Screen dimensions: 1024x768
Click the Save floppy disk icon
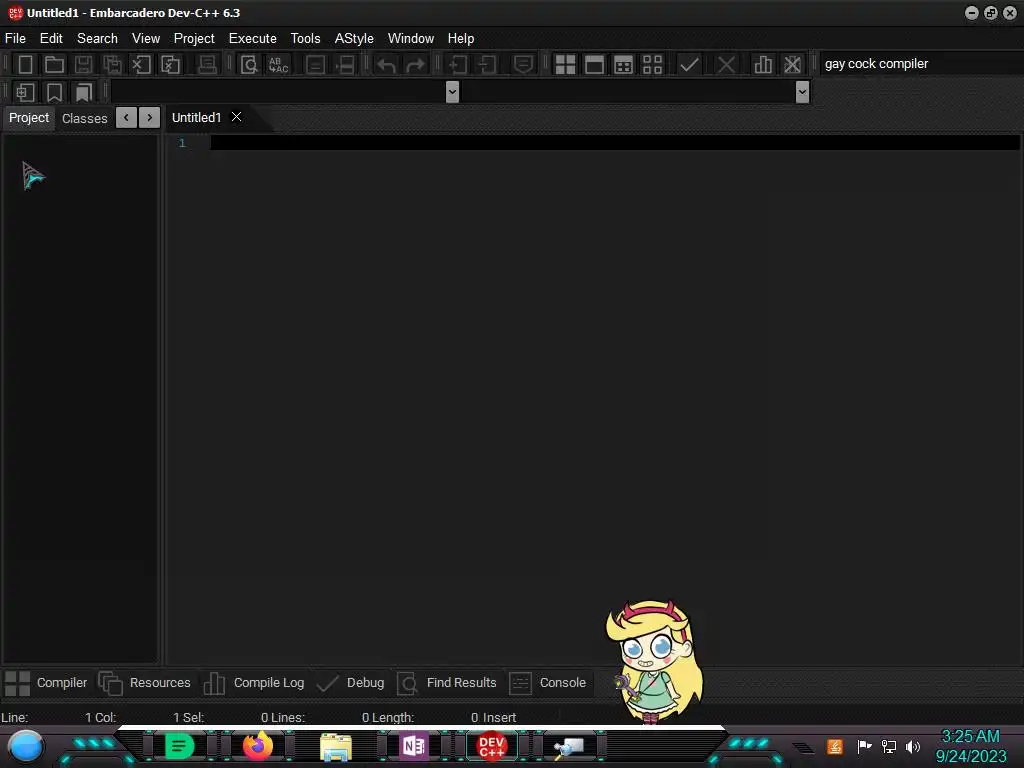(83, 64)
